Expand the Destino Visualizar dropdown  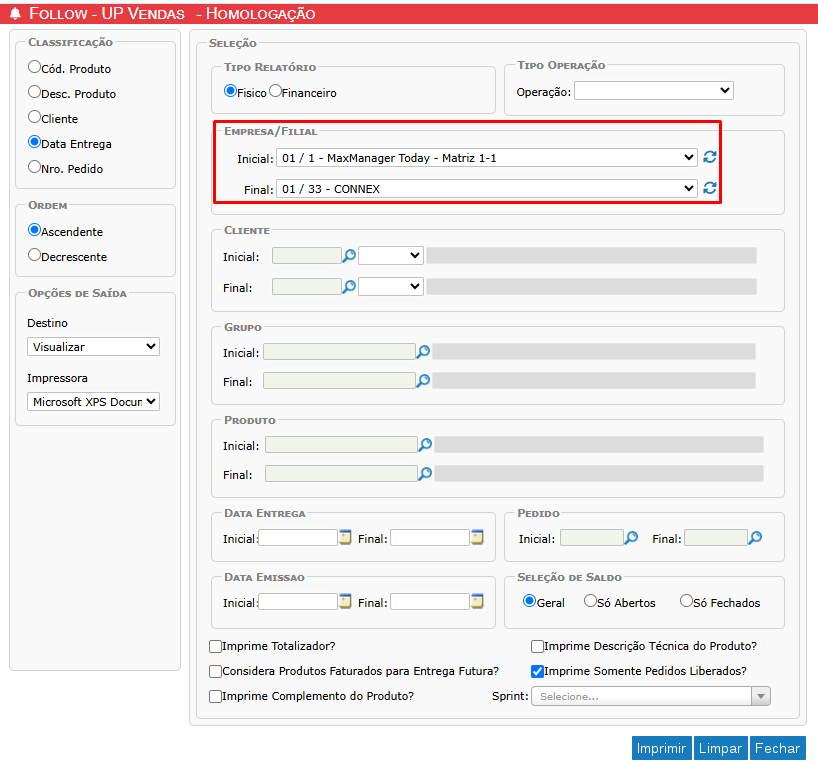[93, 347]
